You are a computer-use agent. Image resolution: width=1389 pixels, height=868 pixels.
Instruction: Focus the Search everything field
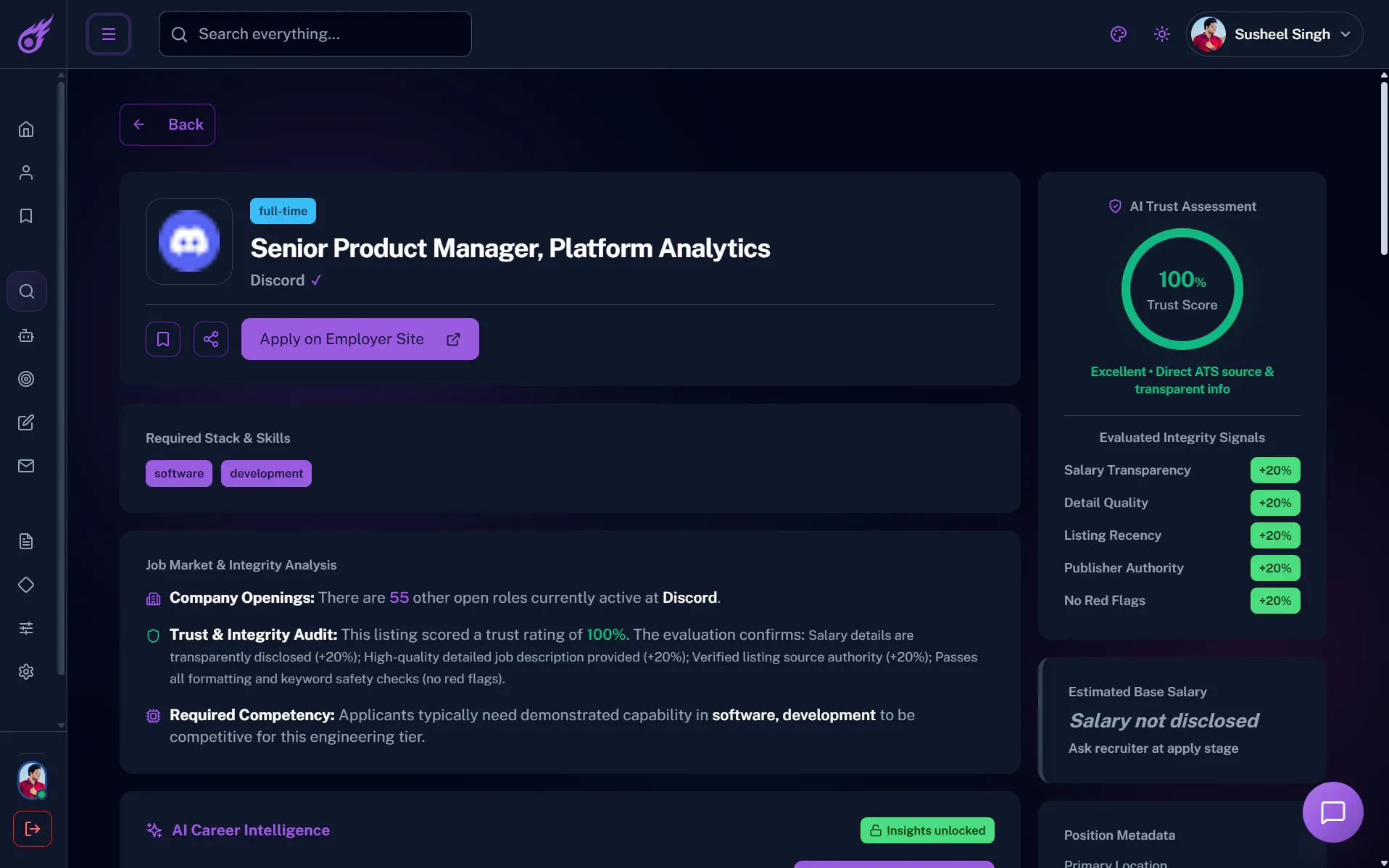(315, 34)
